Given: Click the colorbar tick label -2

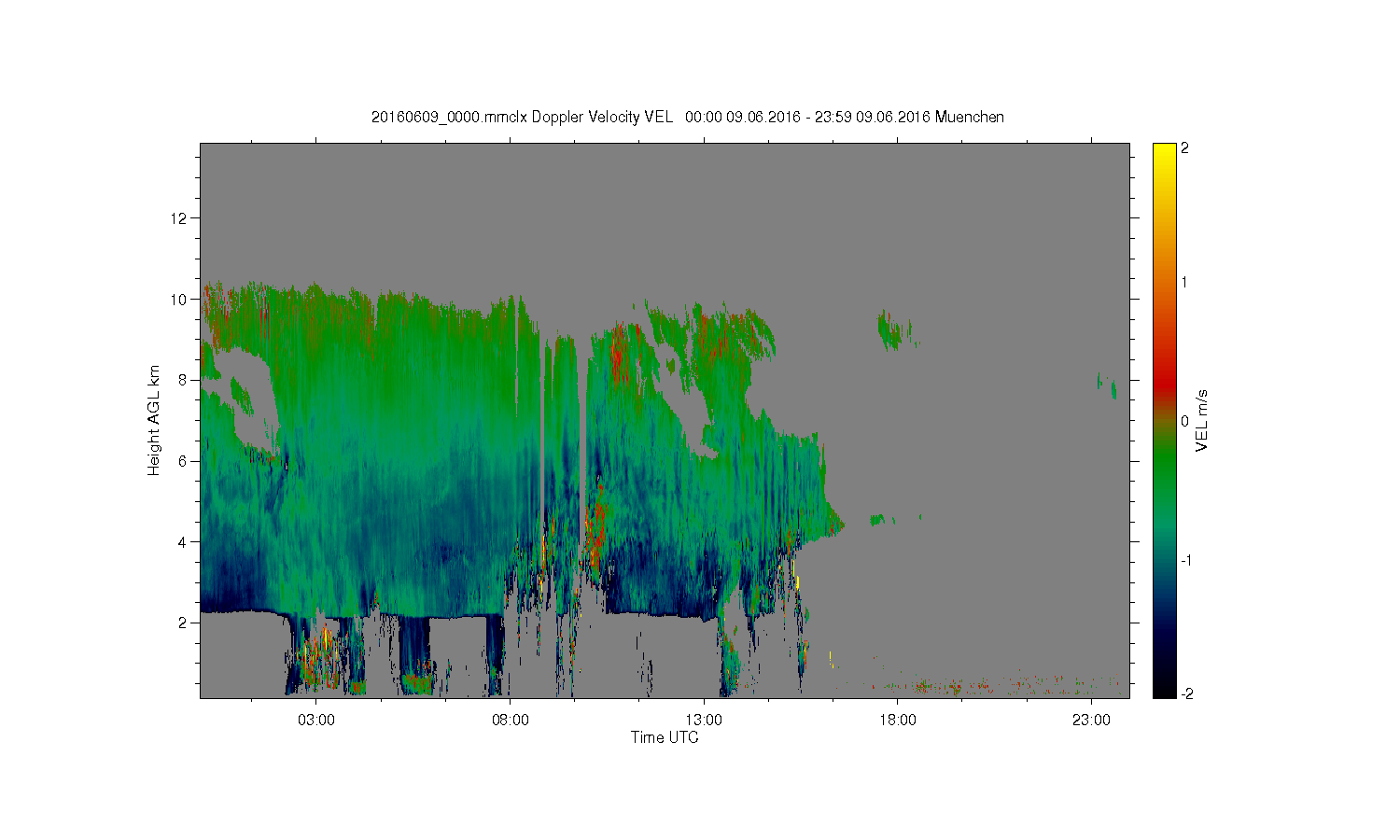Looking at the screenshot, I should point(1185,693).
